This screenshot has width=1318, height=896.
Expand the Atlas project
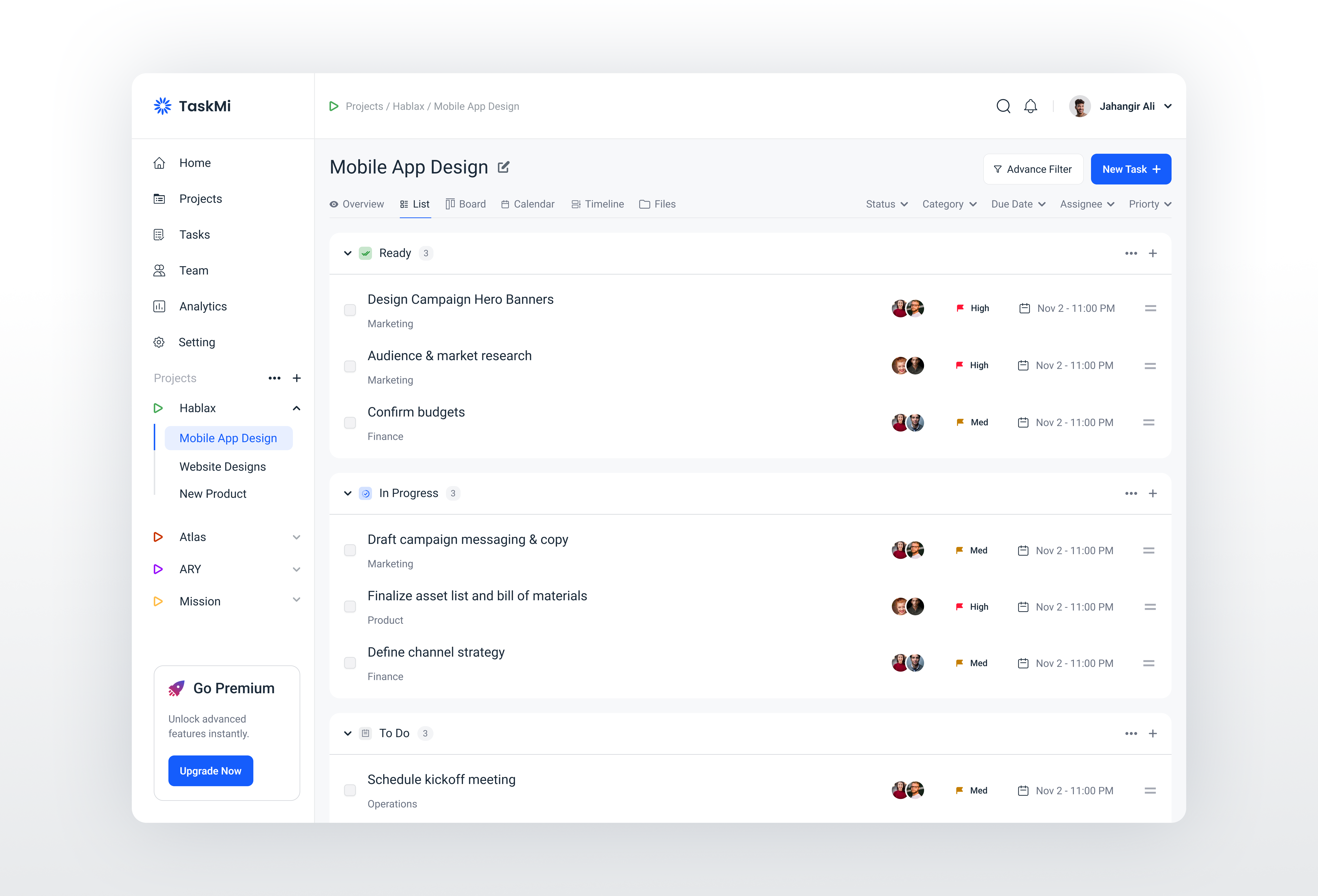tap(296, 537)
